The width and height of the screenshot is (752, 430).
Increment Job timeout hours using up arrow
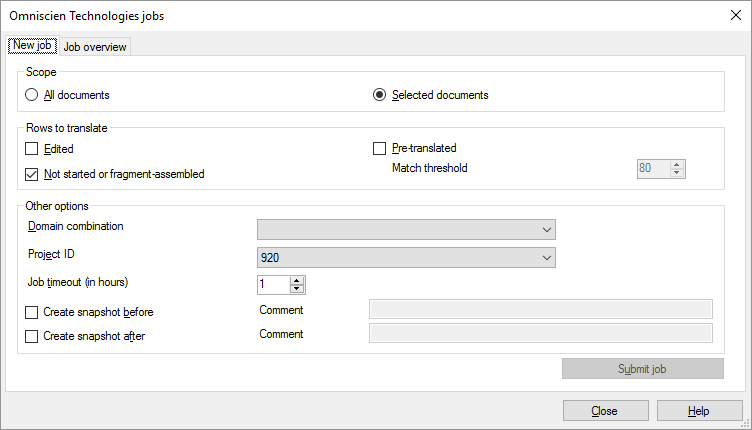297,280
